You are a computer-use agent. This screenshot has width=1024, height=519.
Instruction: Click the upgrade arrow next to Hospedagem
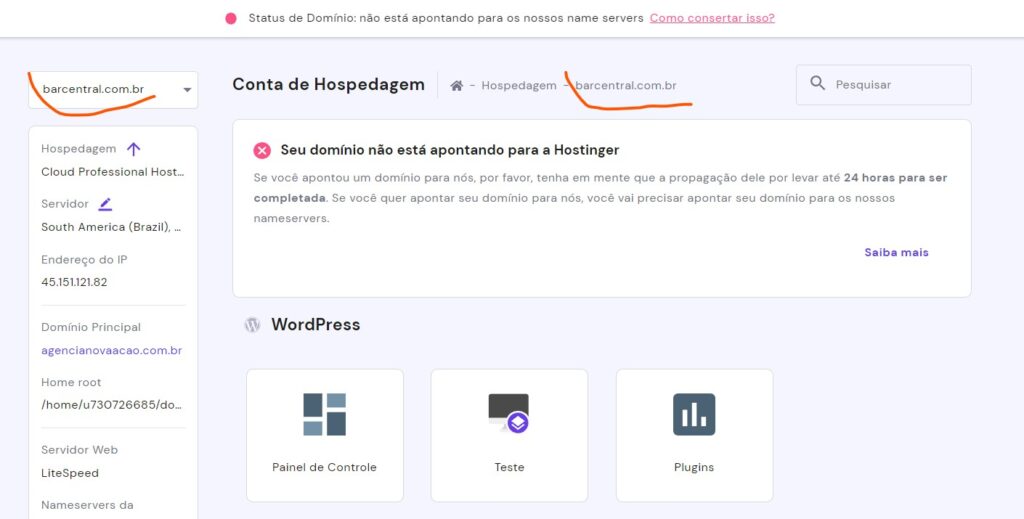134,149
